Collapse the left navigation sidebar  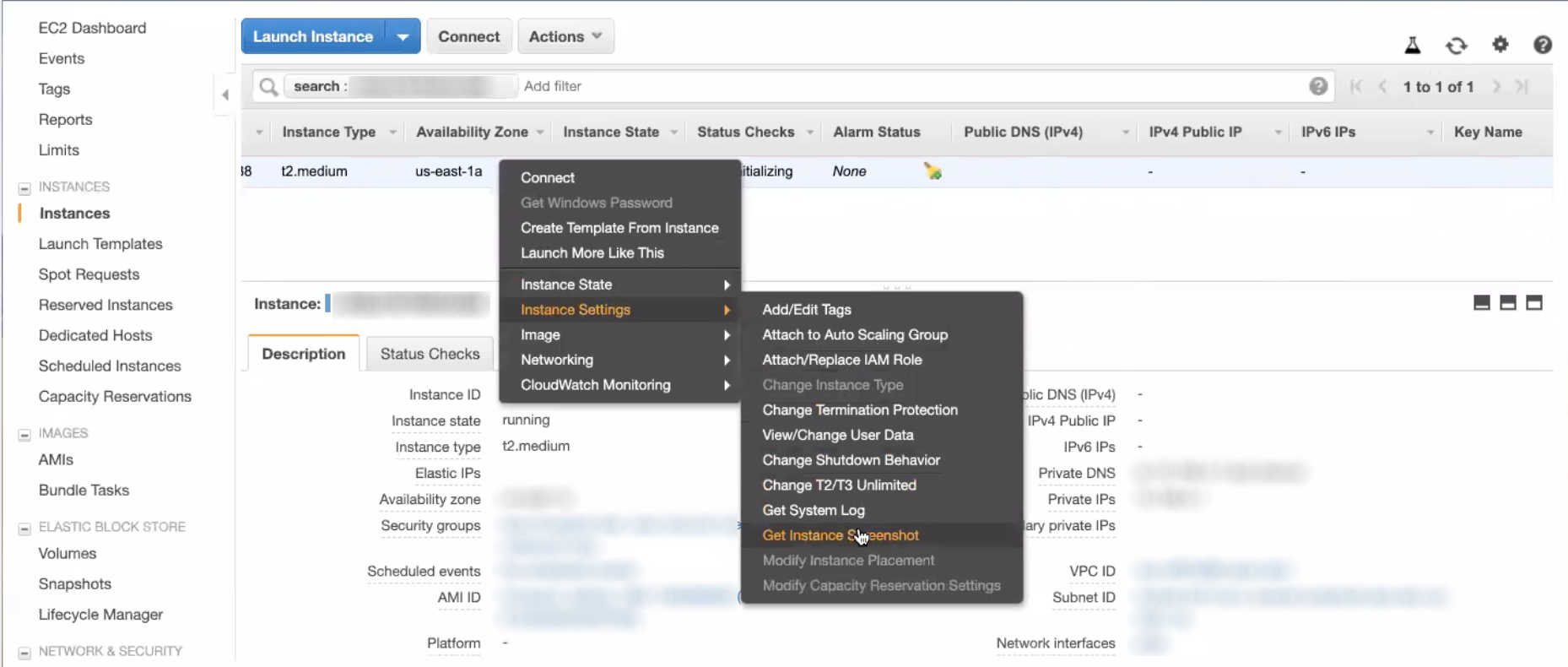point(224,95)
